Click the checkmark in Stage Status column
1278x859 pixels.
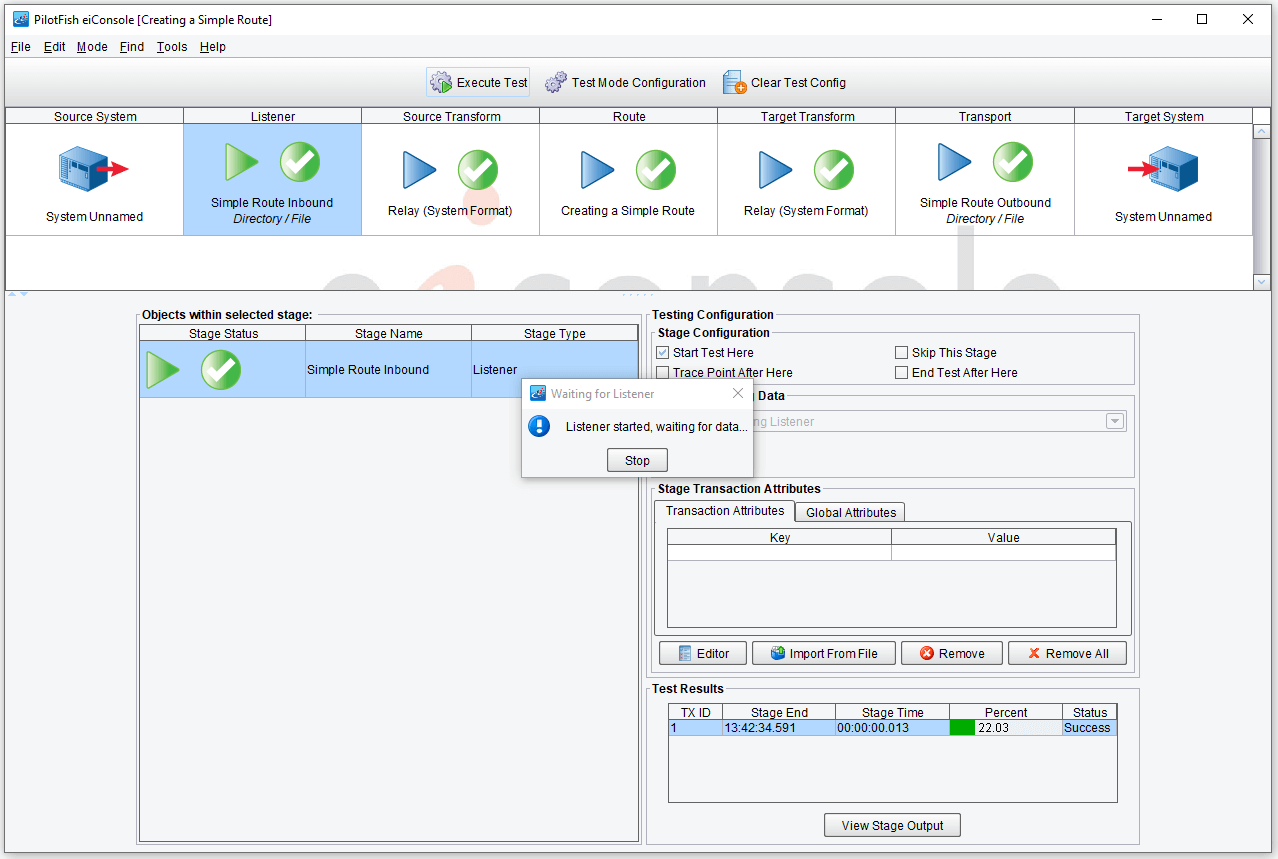coord(221,370)
